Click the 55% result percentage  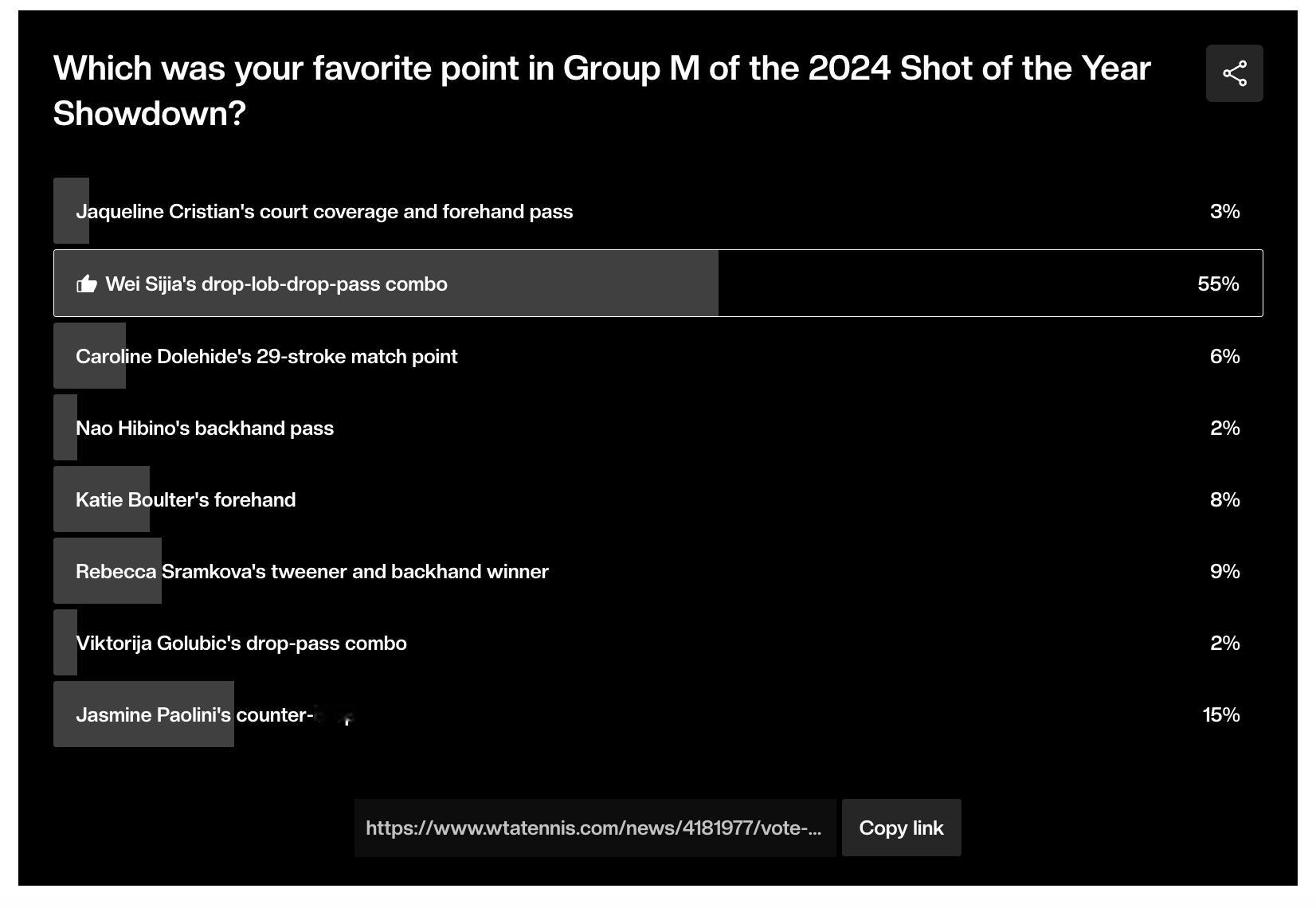[1218, 284]
